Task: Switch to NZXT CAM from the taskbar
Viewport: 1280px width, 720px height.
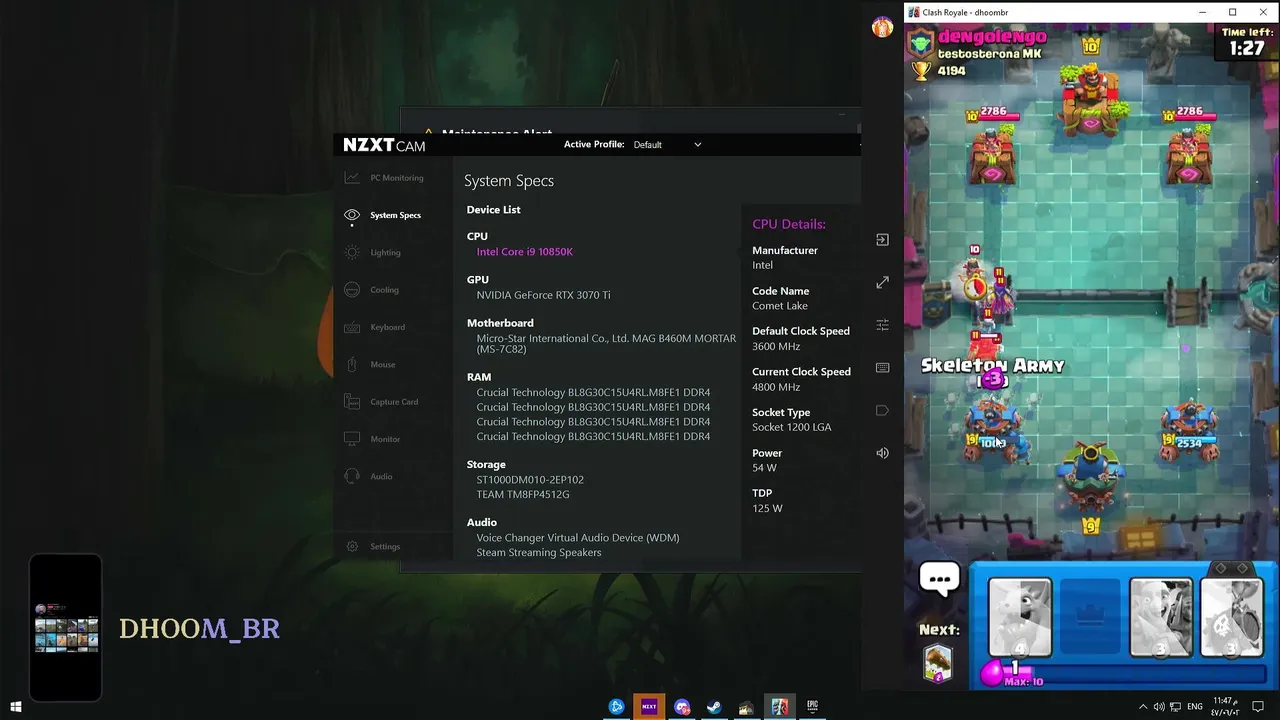Action: pyautogui.click(x=649, y=707)
